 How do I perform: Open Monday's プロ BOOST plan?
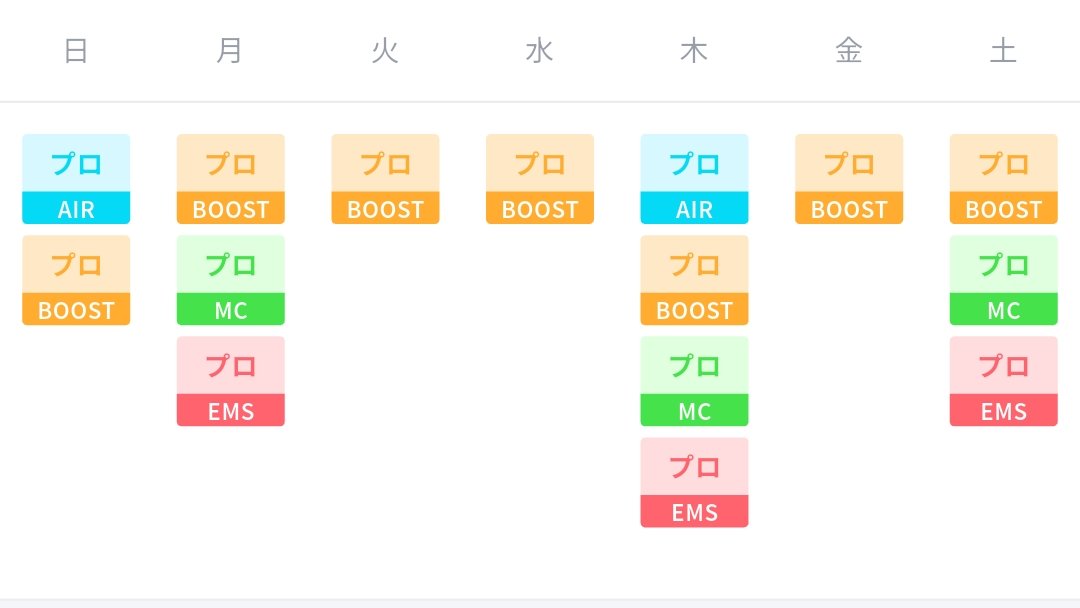point(231,179)
